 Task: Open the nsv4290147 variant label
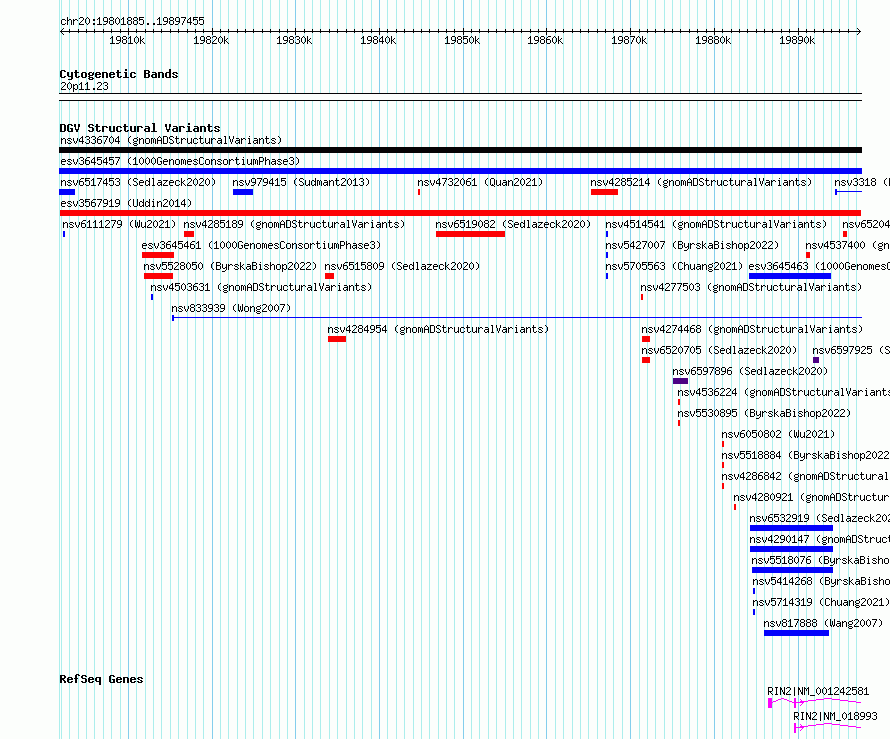[x=820, y=539]
